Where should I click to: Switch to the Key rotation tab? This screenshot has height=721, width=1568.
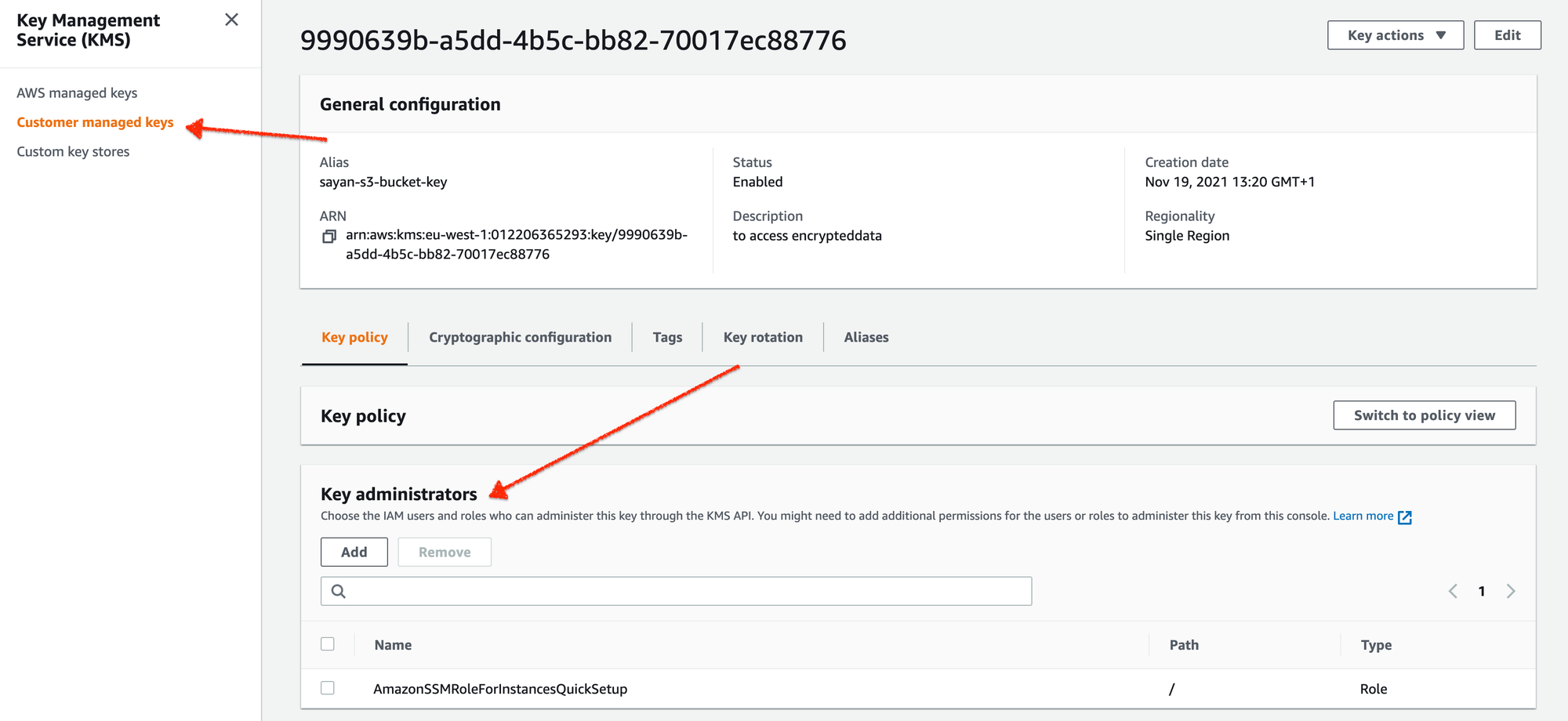pyautogui.click(x=762, y=337)
